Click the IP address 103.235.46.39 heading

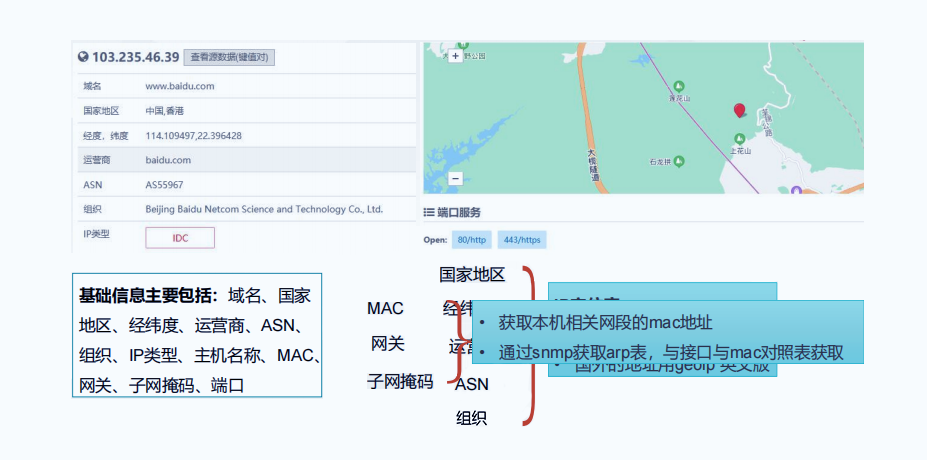tap(135, 57)
